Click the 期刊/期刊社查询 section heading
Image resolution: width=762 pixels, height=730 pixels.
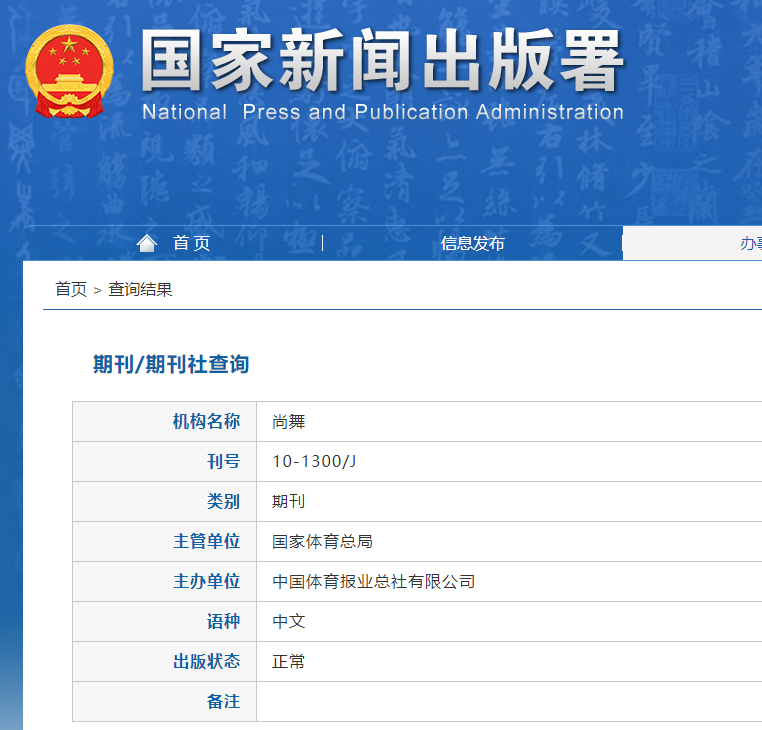[171, 365]
